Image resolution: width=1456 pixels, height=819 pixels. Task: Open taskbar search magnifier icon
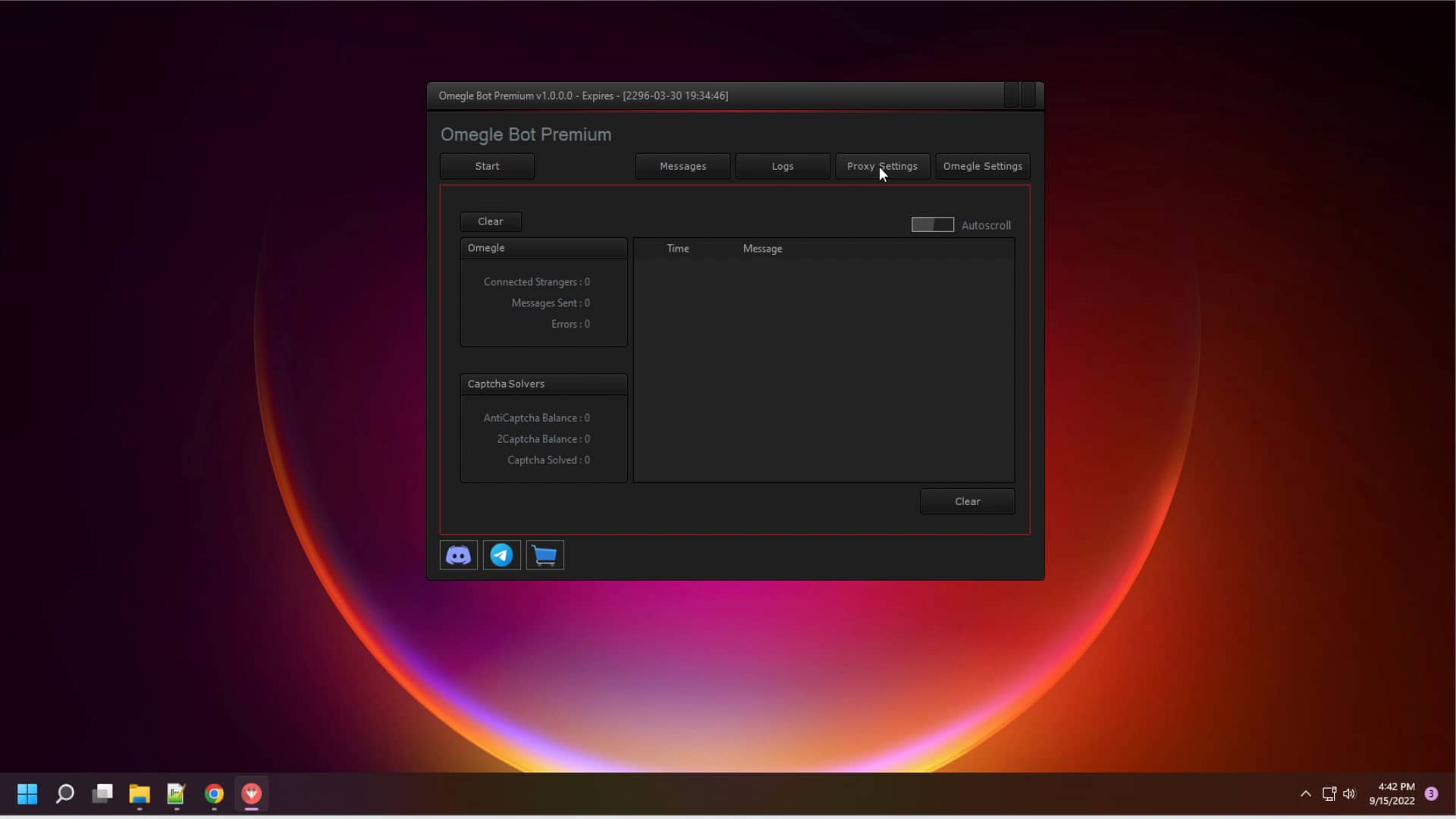[x=65, y=793]
